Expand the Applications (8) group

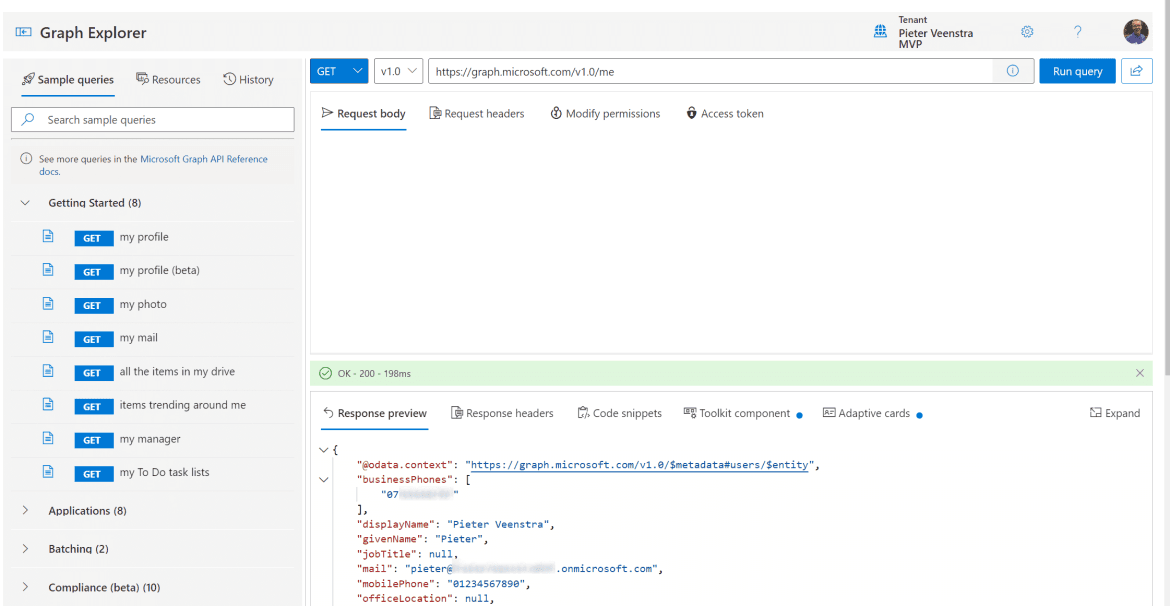click(x=25, y=510)
